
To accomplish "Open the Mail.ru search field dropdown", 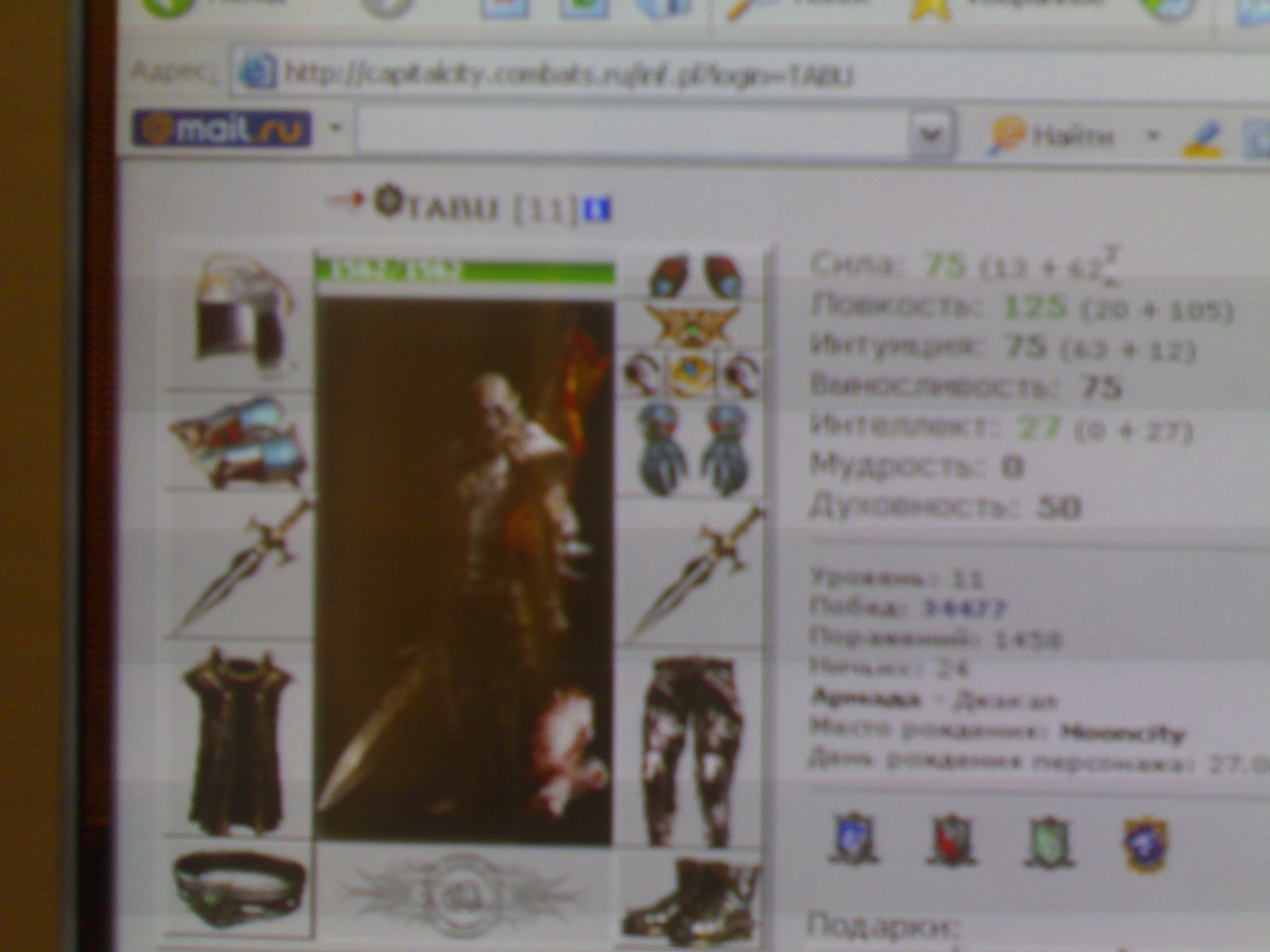I will (930, 135).
